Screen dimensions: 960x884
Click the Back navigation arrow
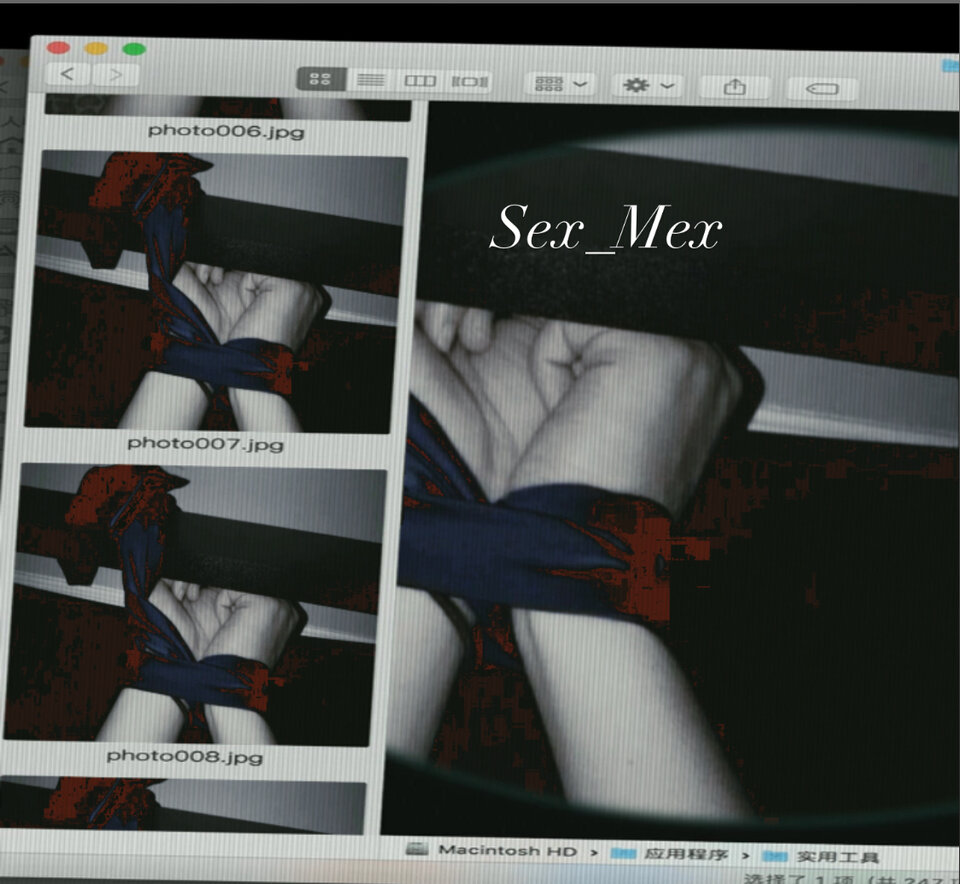[68, 75]
